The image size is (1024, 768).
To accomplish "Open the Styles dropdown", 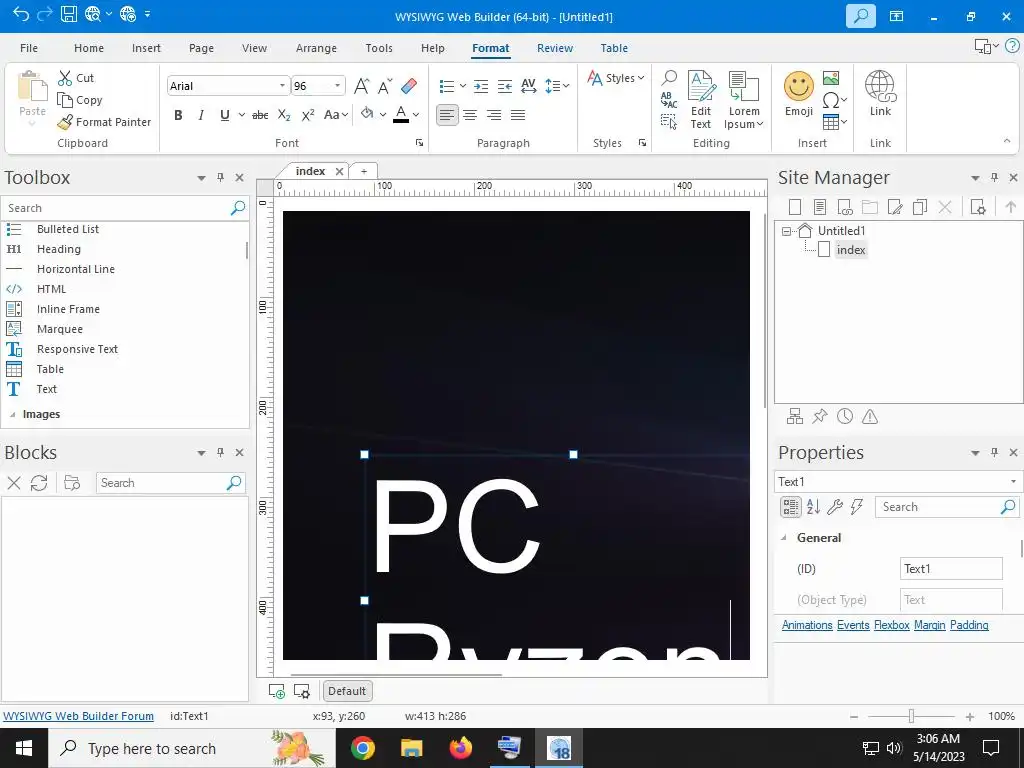I will (x=615, y=78).
